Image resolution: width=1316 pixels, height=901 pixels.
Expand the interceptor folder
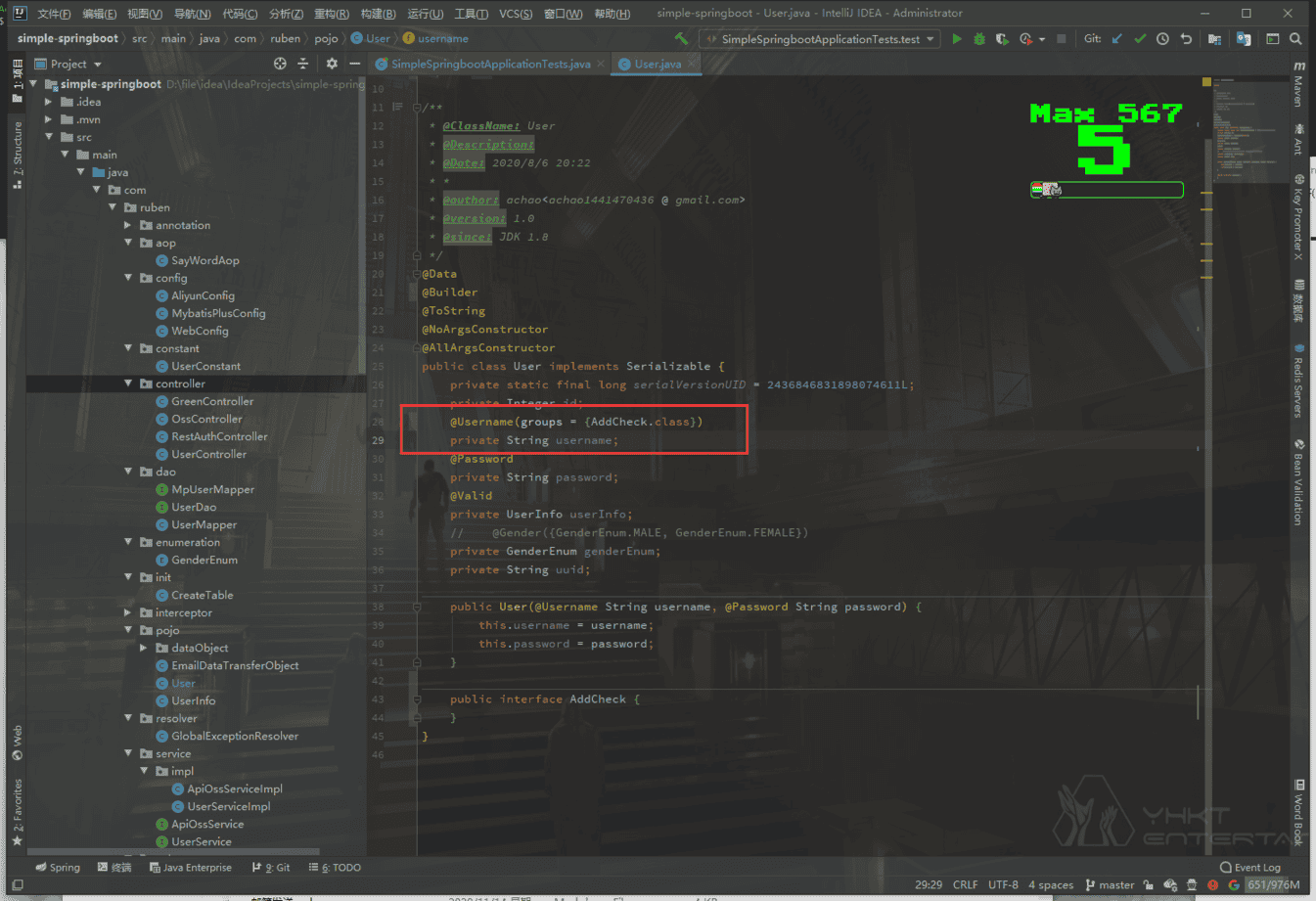tap(128, 612)
